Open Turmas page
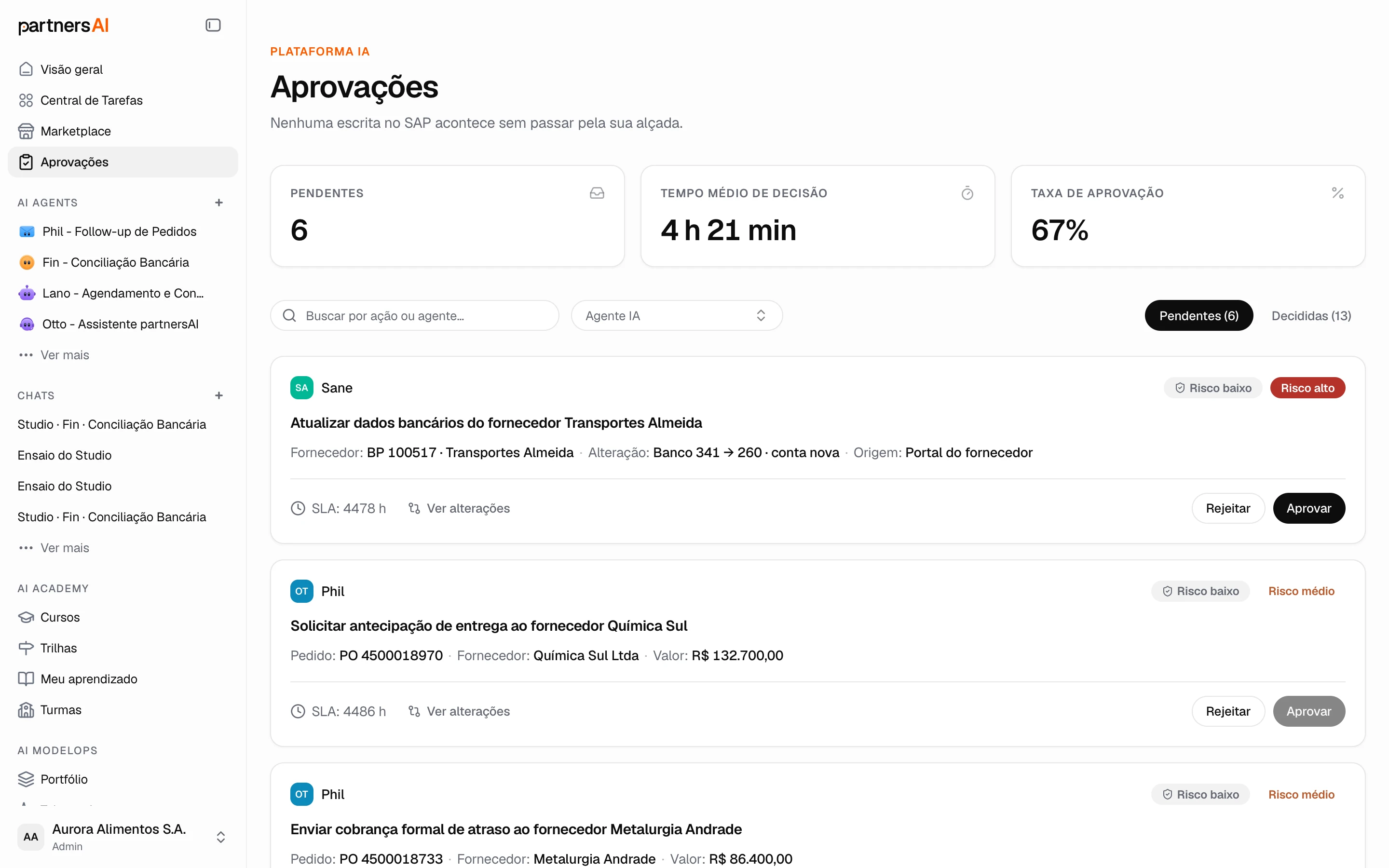 tap(123, 710)
